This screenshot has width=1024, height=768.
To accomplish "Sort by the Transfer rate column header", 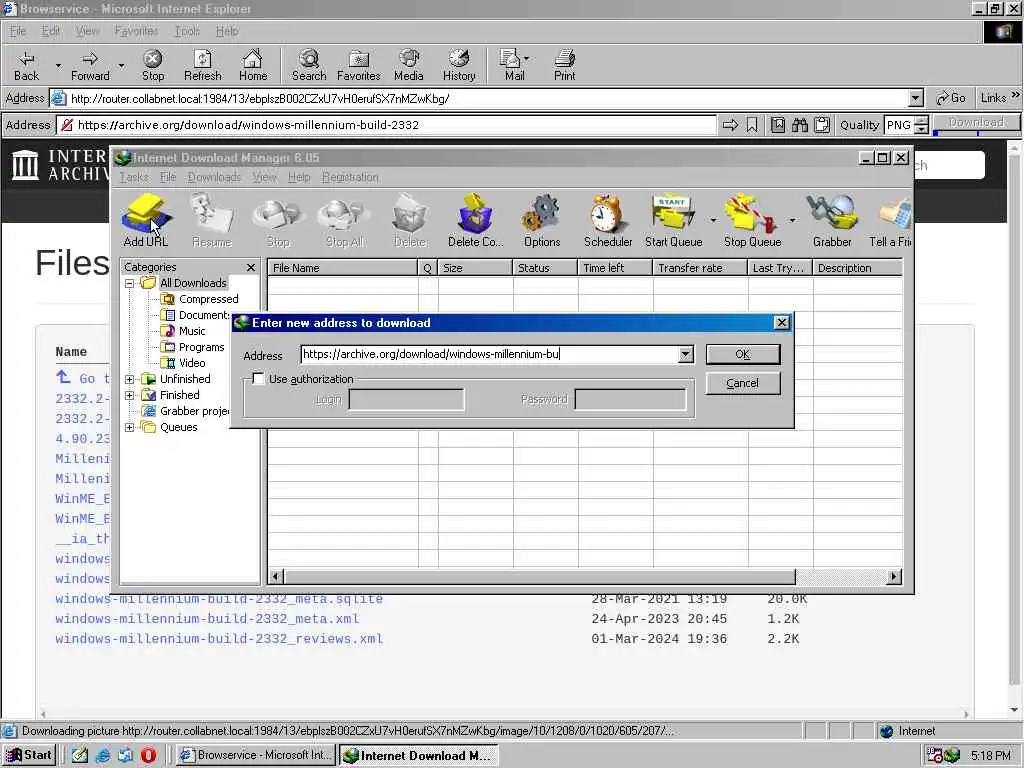I will [x=700, y=268].
